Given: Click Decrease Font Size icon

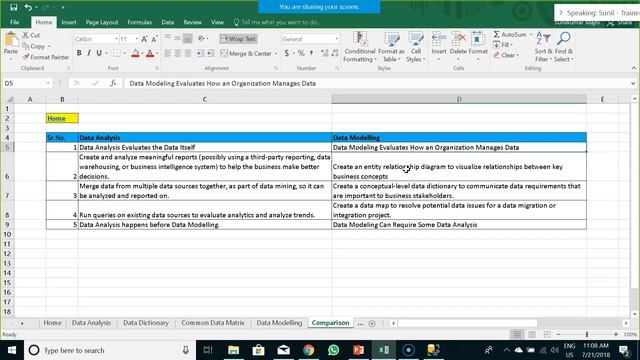Looking at the screenshot, I should (154, 39).
